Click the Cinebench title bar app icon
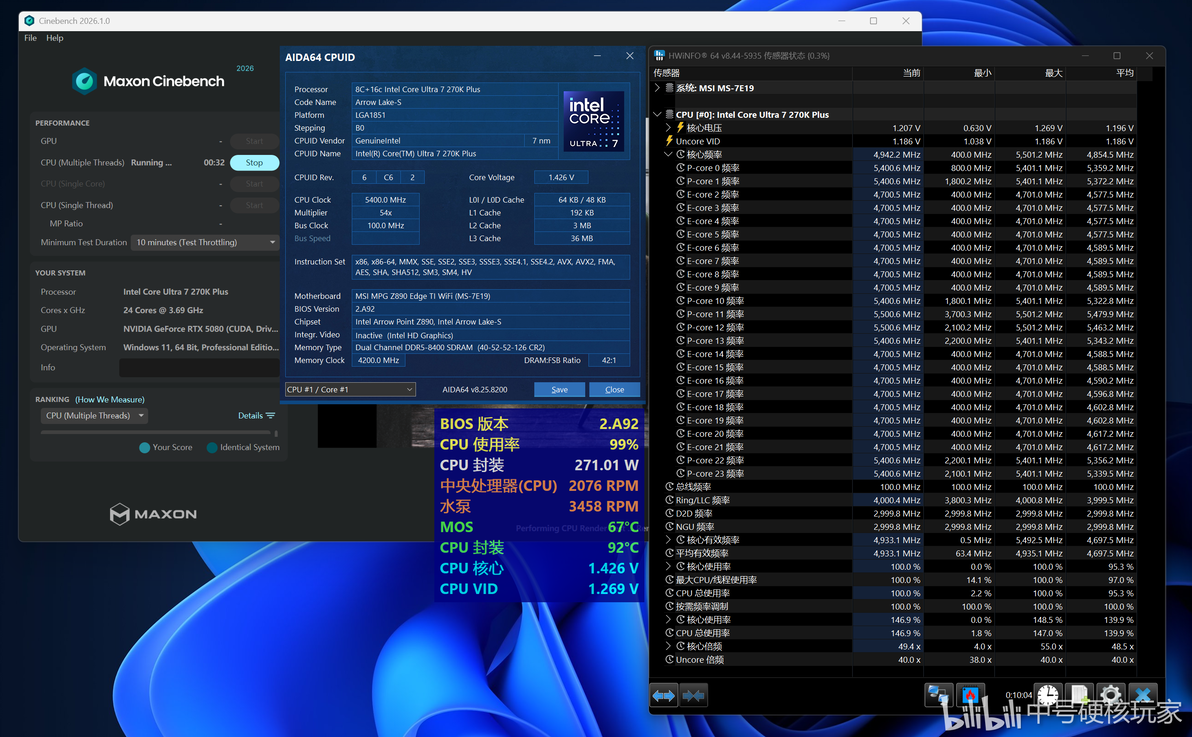 [x=30, y=21]
